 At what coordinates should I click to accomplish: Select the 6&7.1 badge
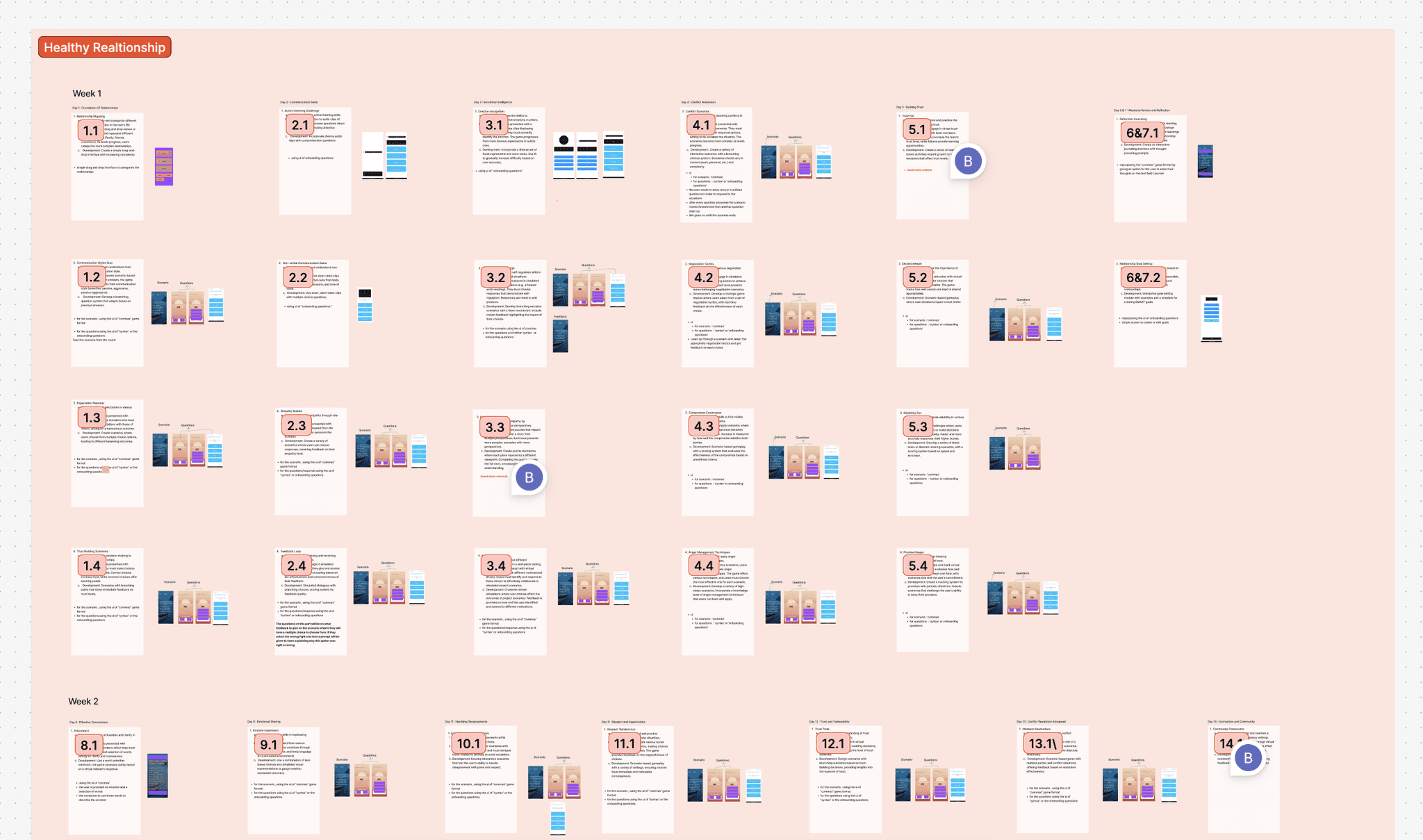click(1142, 133)
